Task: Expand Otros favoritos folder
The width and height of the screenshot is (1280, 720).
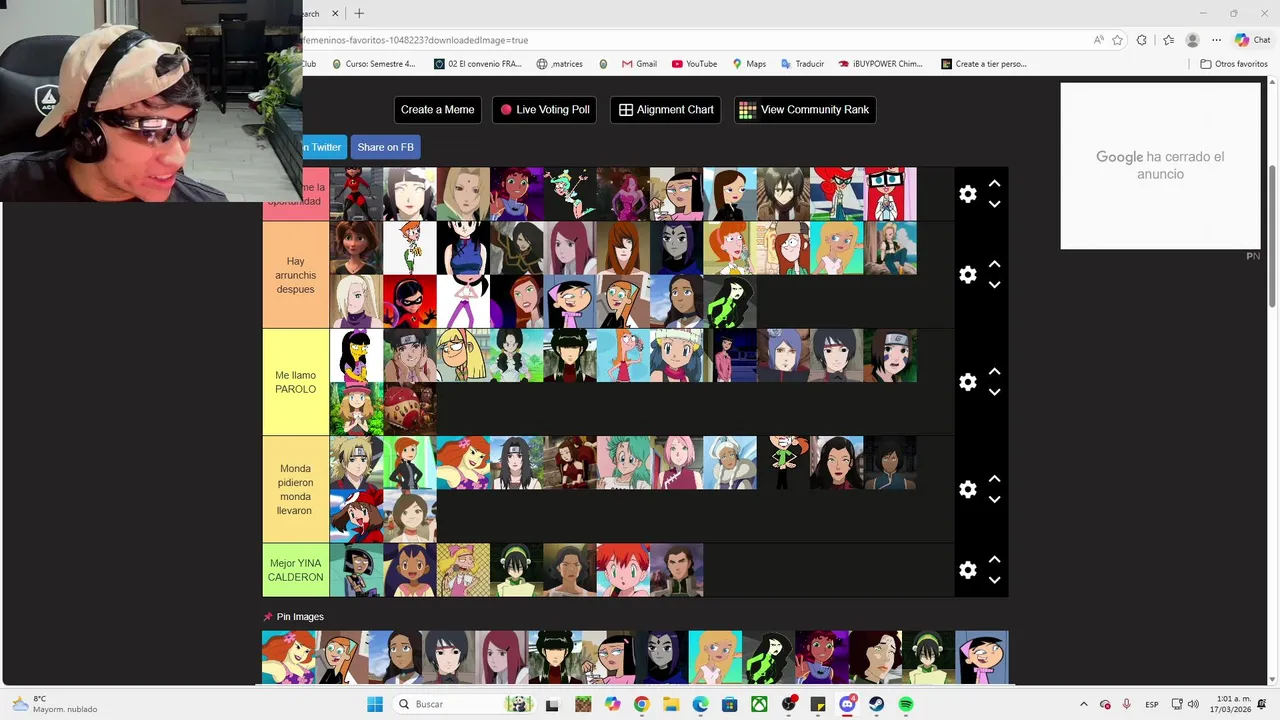Action: pyautogui.click(x=1234, y=64)
